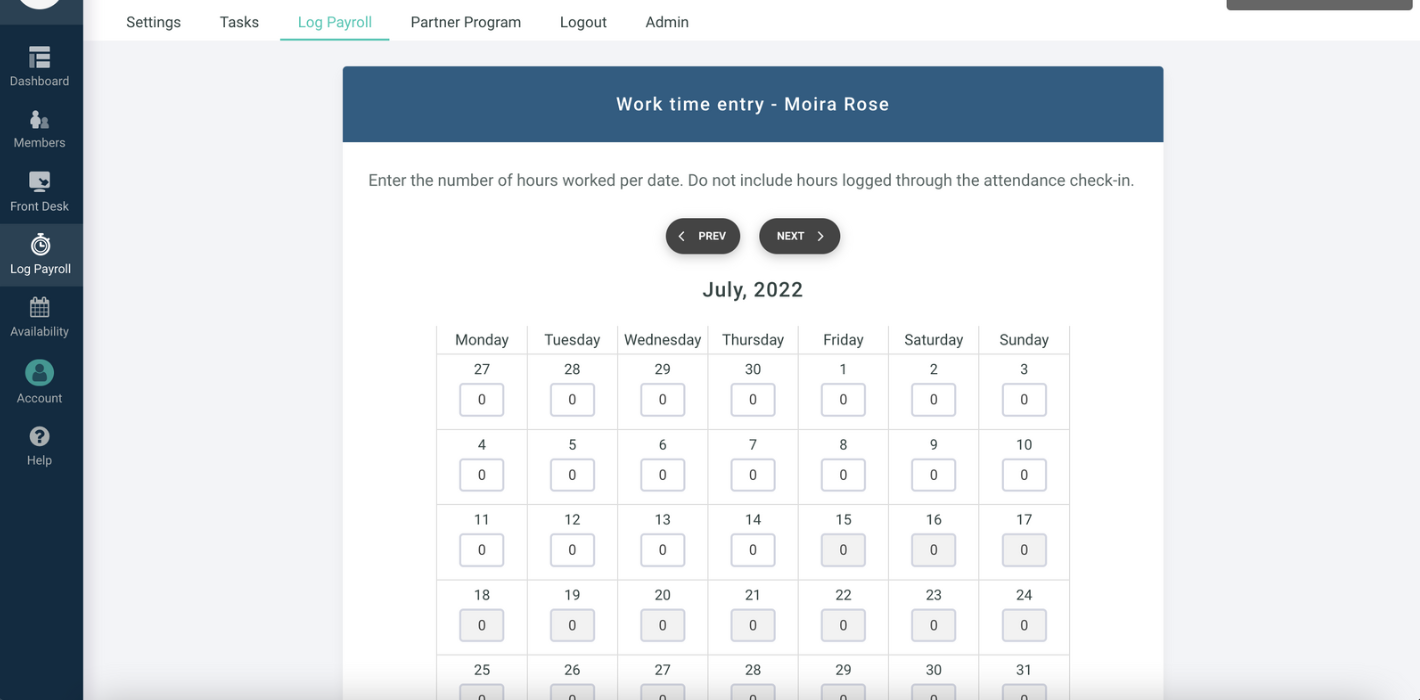1420x700 pixels.
Task: Go to next month with NEXT button
Action: [x=799, y=236]
